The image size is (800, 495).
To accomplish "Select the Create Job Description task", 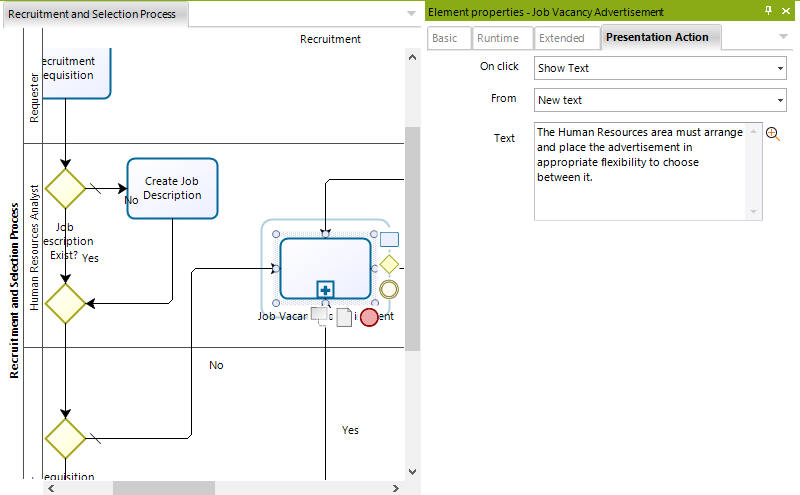I will (x=172, y=188).
